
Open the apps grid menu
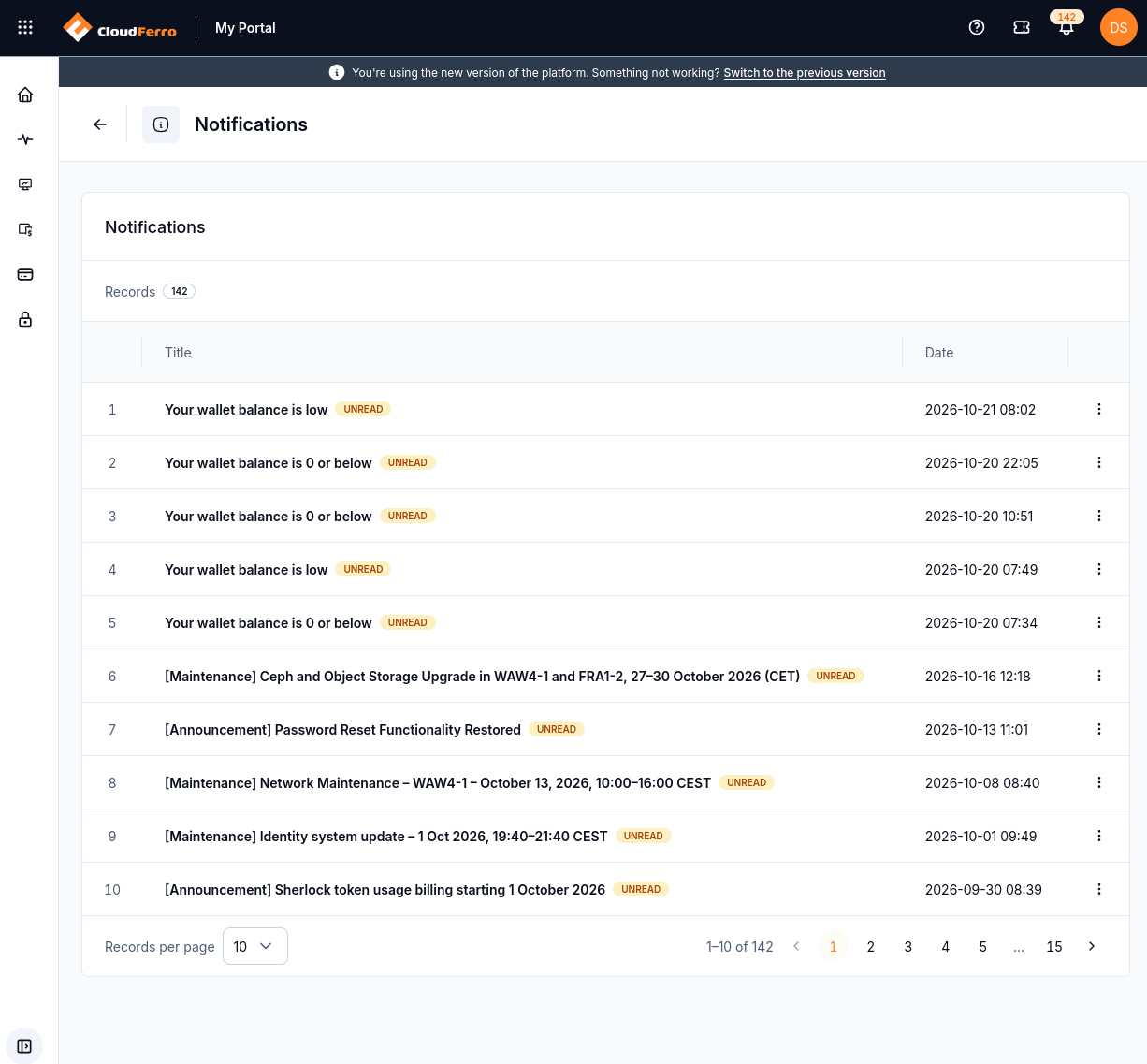click(25, 28)
